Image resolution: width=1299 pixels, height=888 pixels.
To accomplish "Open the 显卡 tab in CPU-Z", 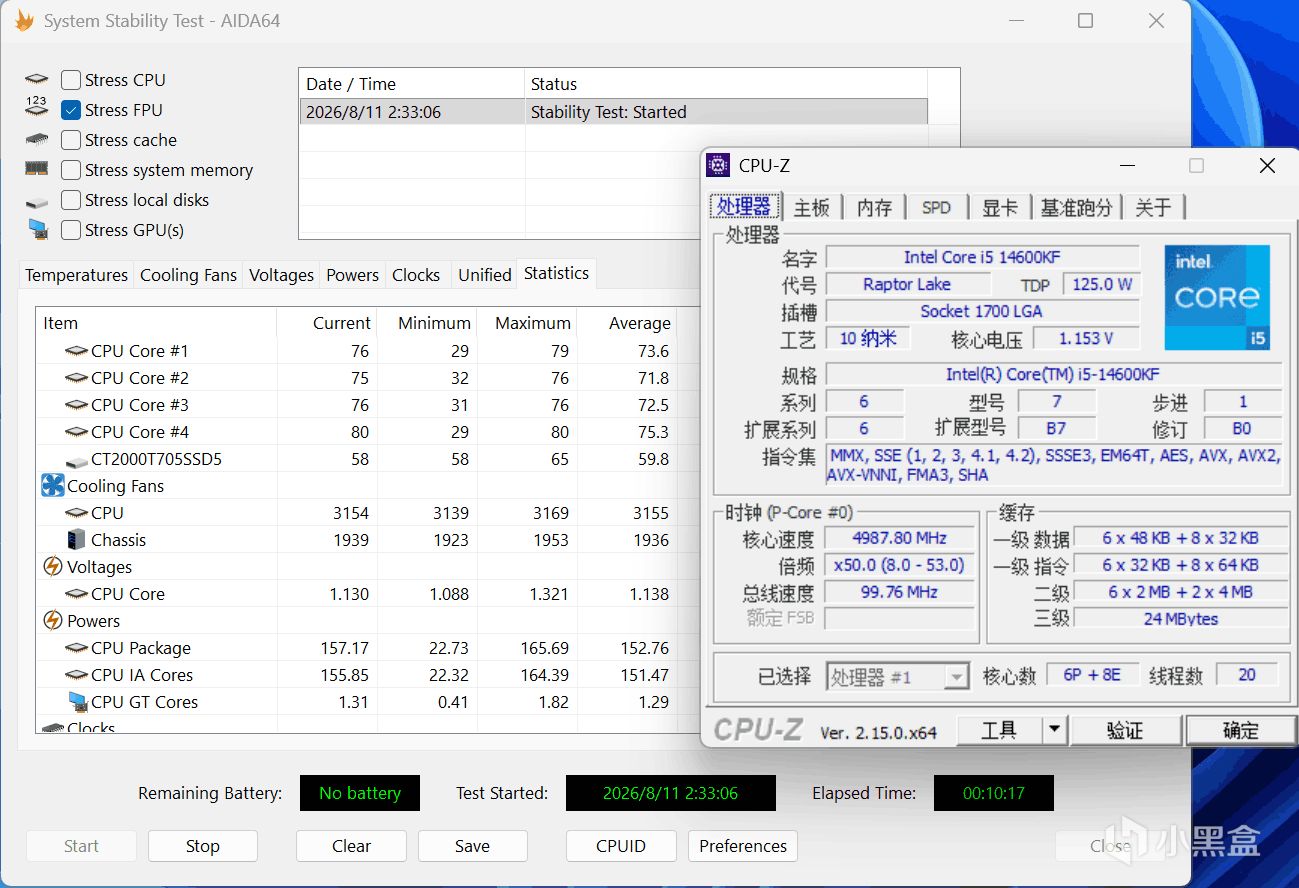I will [999, 207].
